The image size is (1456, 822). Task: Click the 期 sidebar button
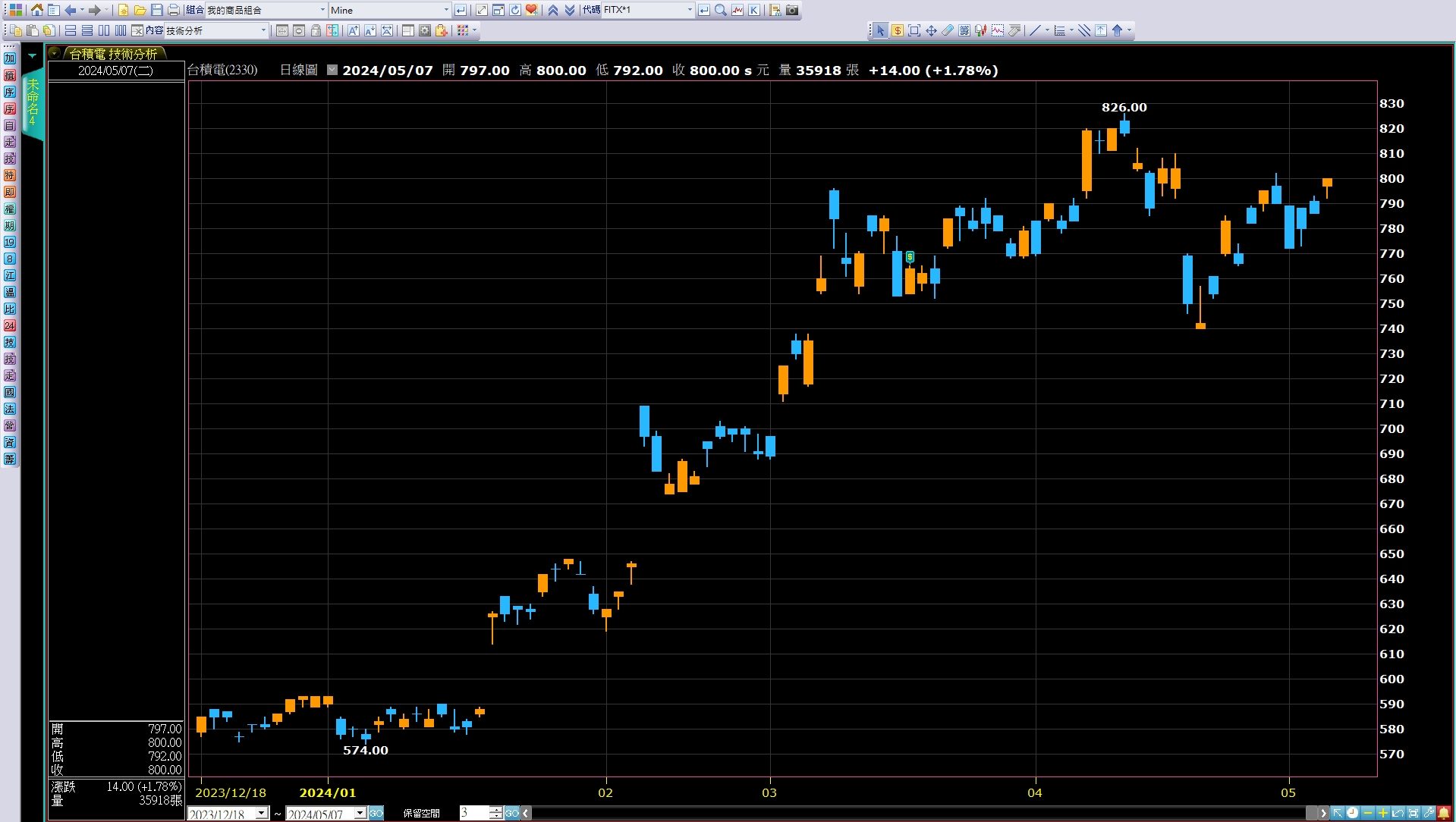10,225
